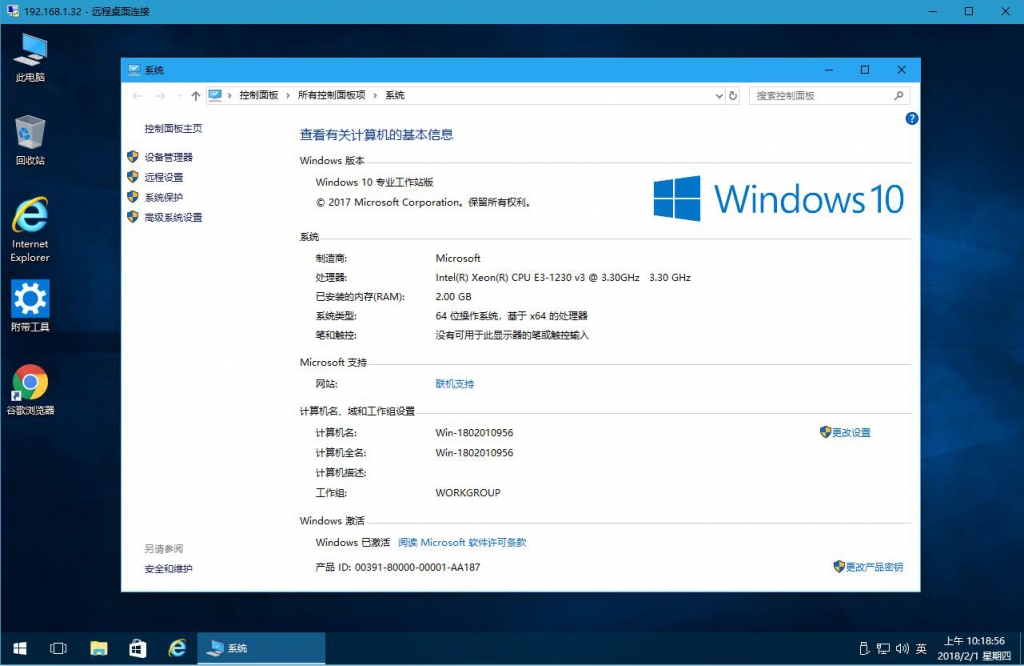Image resolution: width=1024 pixels, height=666 pixels.
Task: Open 控制面板主页 link
Action: pos(173,129)
